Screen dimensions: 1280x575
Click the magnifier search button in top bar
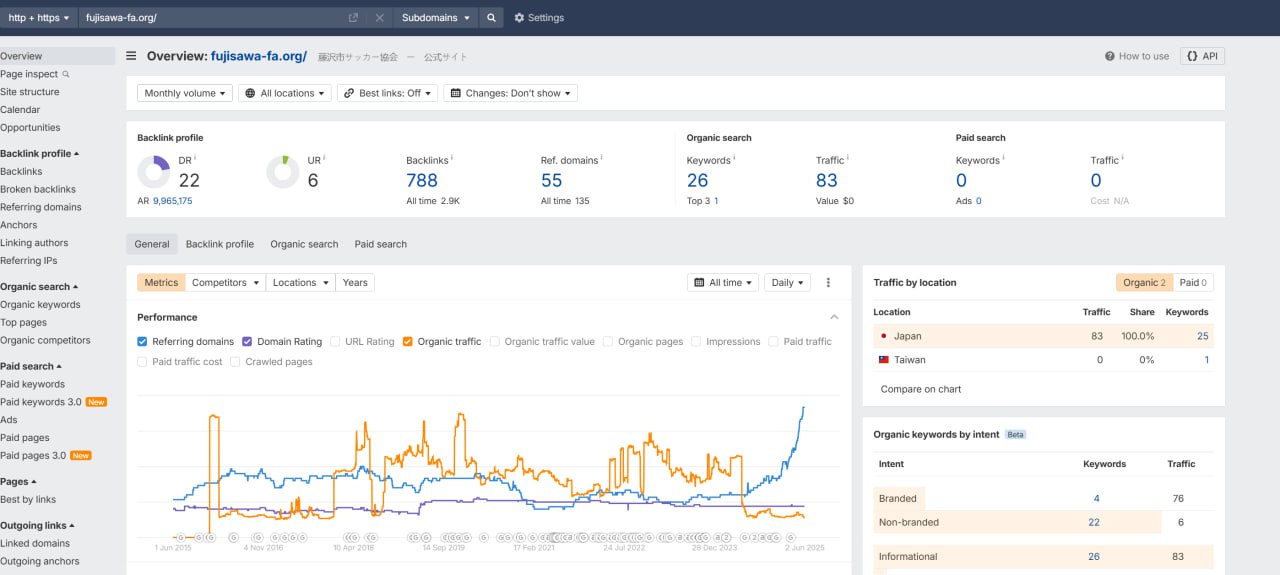coord(491,18)
